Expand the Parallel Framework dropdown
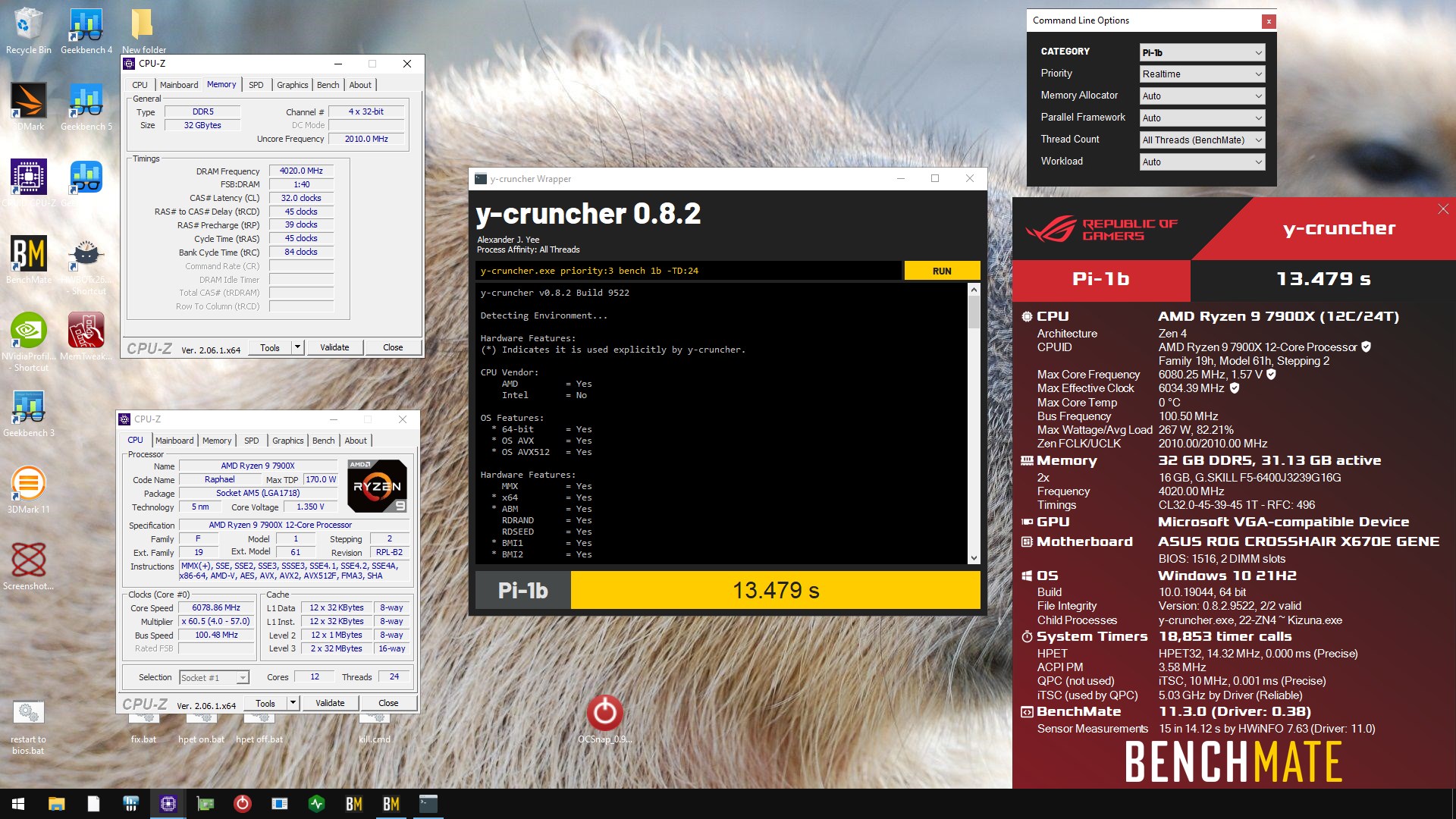 (x=1202, y=118)
